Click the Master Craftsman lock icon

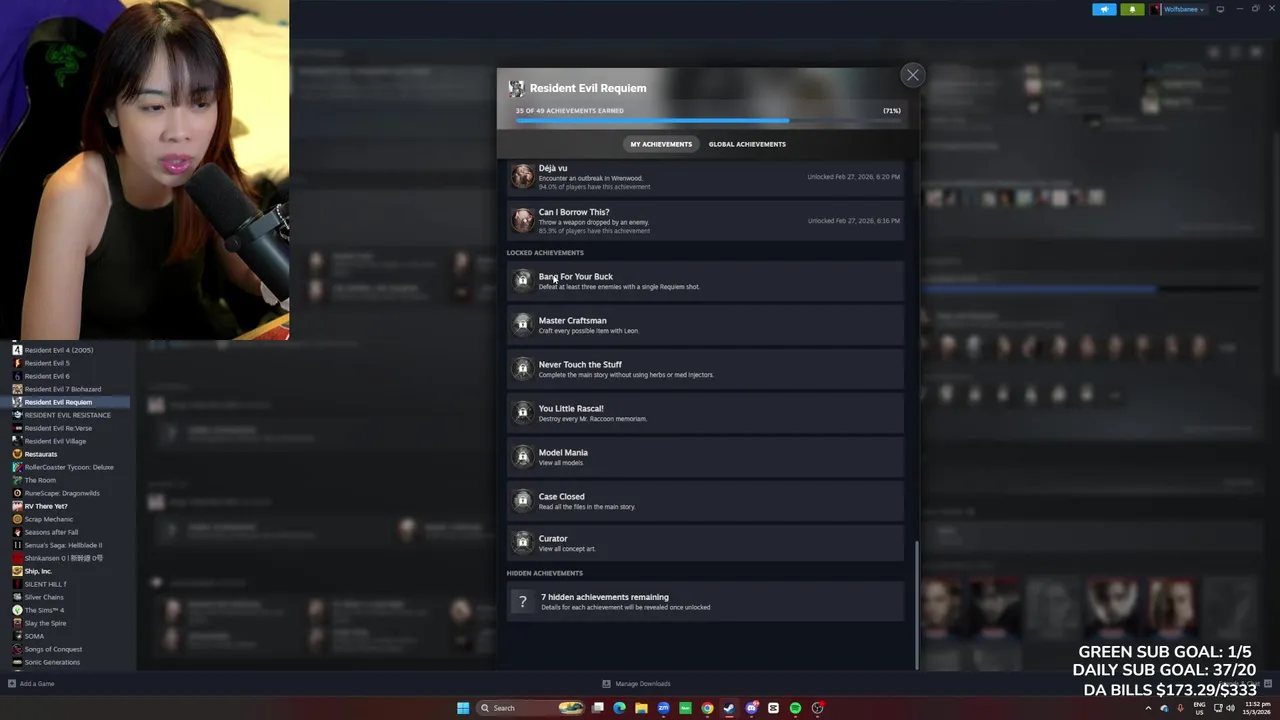coord(522,325)
